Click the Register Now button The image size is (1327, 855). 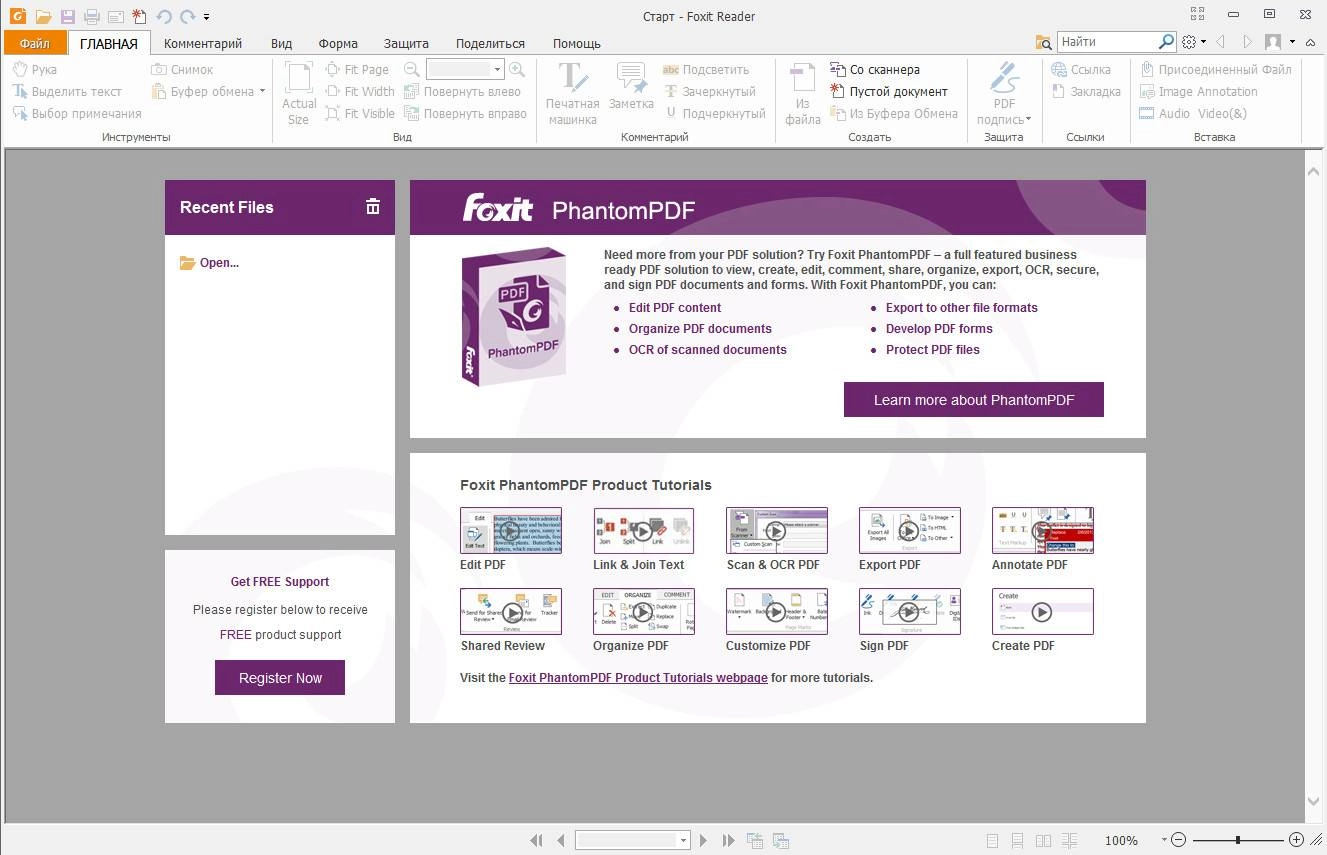[x=280, y=677]
